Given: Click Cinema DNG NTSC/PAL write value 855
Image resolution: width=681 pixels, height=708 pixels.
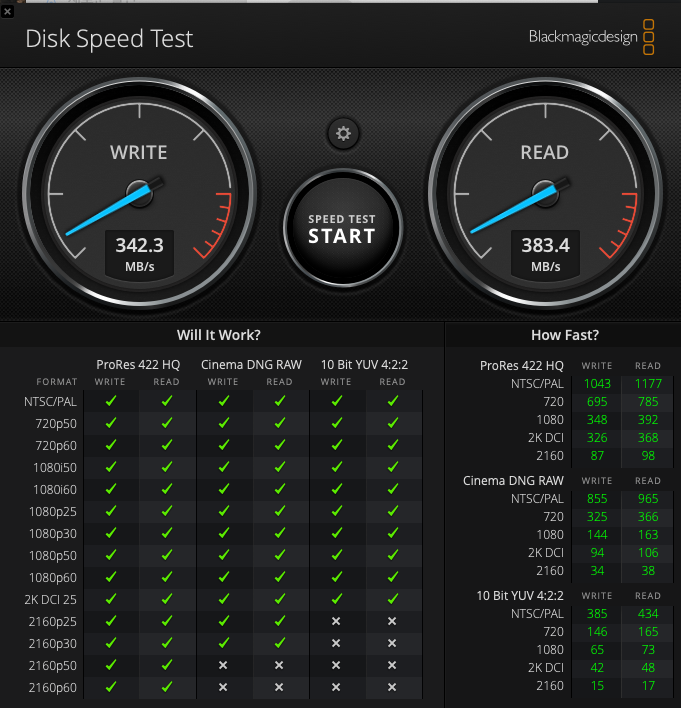Looking at the screenshot, I should click(x=597, y=499).
